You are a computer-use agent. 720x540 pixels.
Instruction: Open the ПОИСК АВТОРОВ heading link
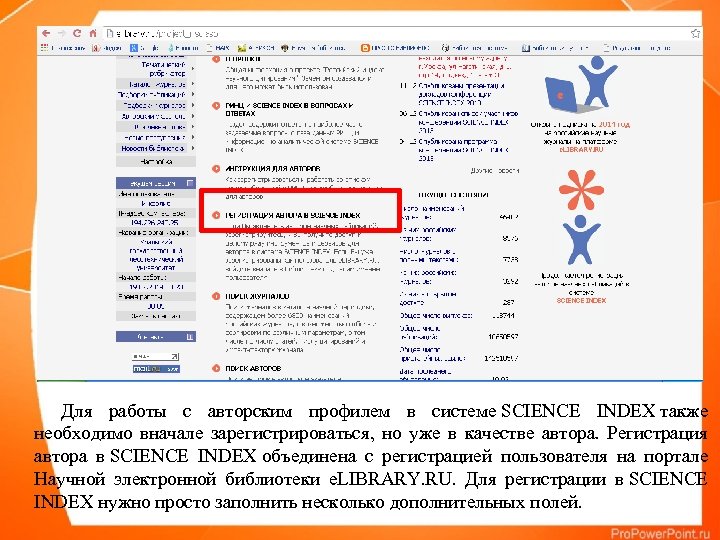(253, 368)
